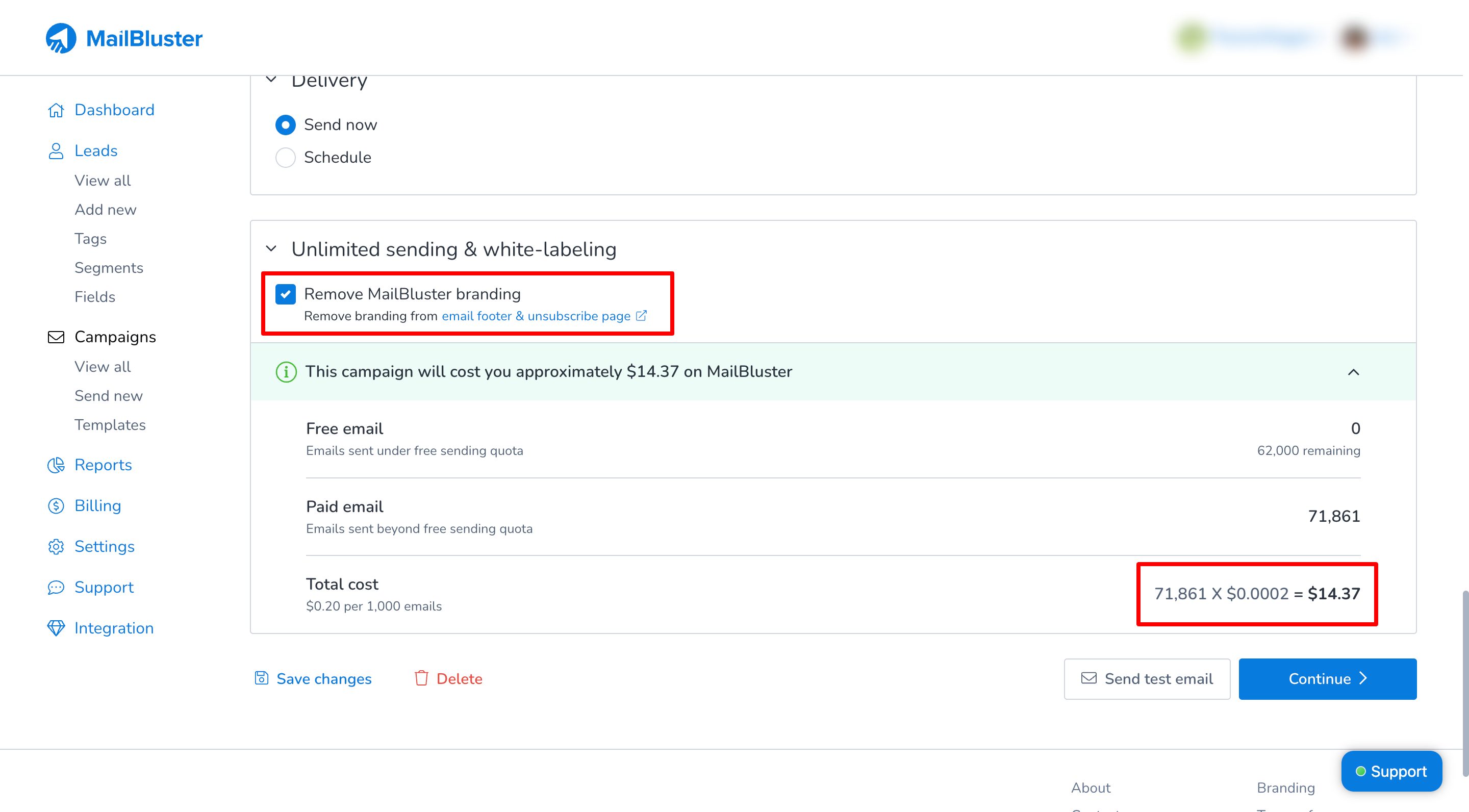Screen dimensions: 1469x812
Task: Open Campaigns View all
Action: click(x=103, y=367)
